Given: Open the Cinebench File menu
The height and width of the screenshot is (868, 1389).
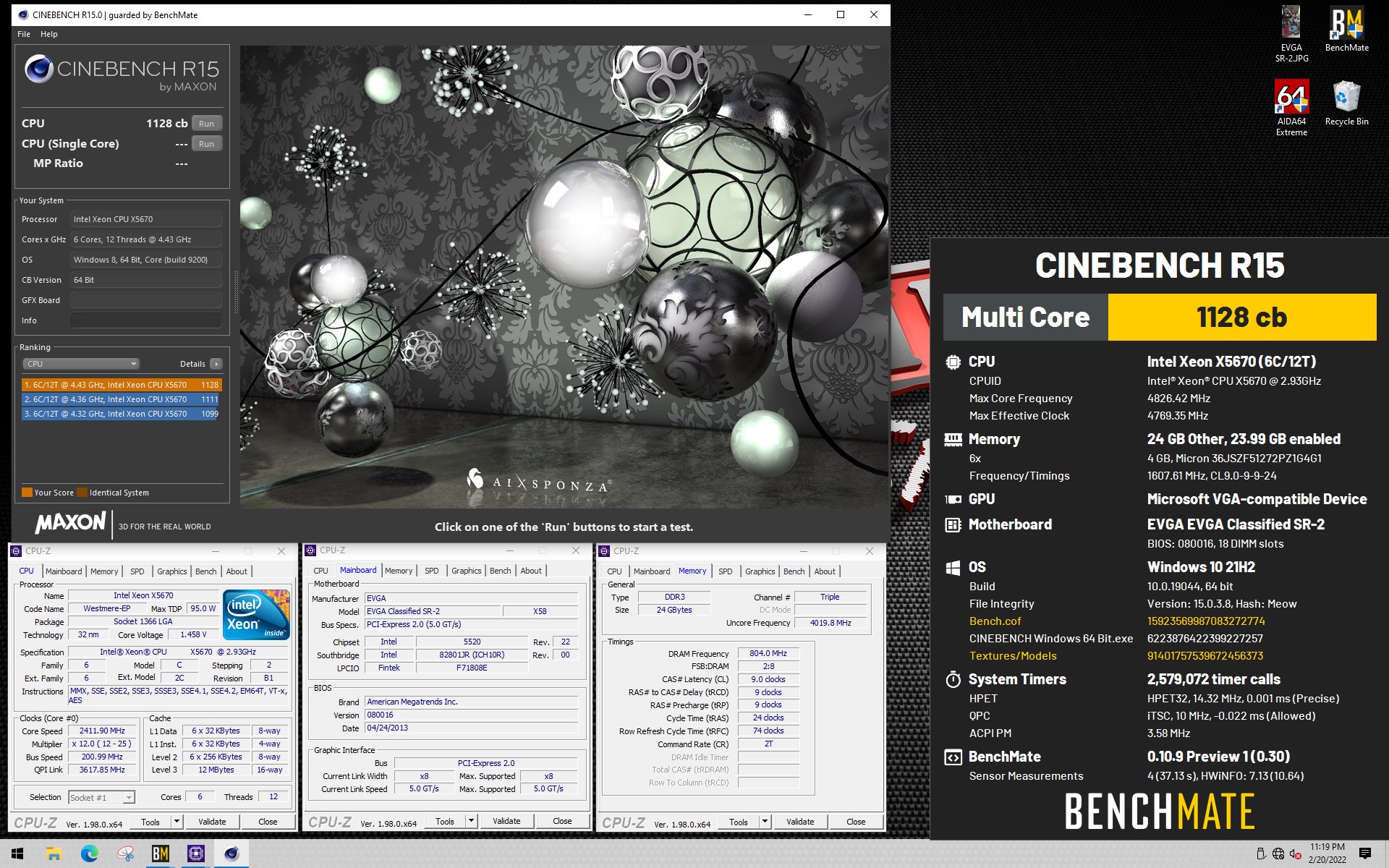Looking at the screenshot, I should click(x=24, y=34).
